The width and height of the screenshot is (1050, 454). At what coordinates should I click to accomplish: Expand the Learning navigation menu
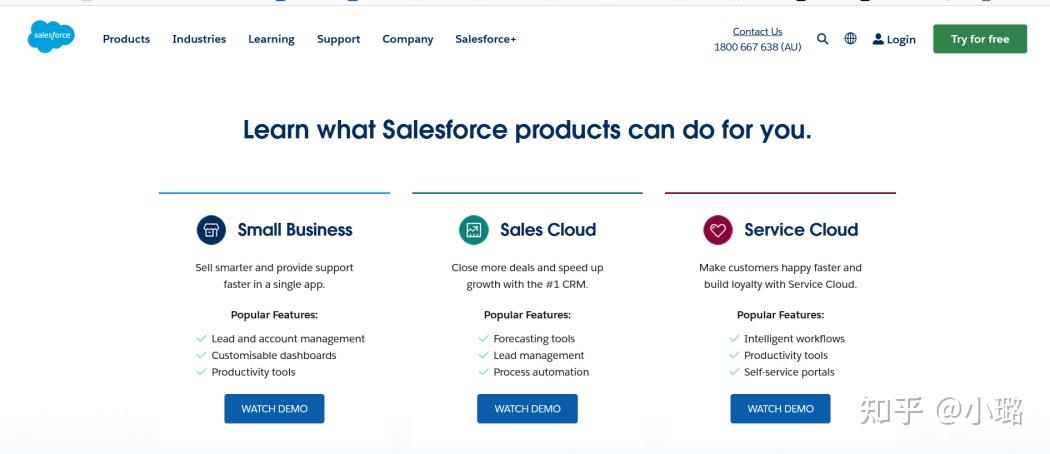271,39
